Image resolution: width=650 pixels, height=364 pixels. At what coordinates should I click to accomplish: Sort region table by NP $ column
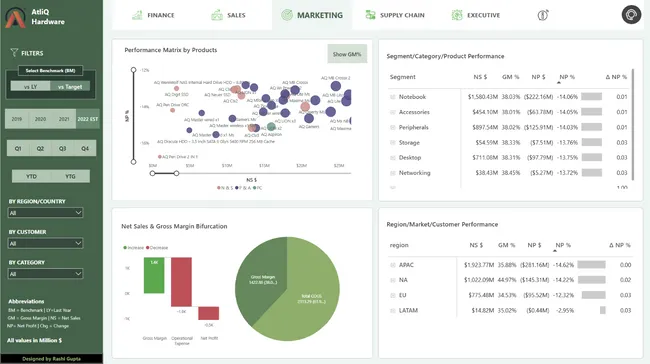534,245
